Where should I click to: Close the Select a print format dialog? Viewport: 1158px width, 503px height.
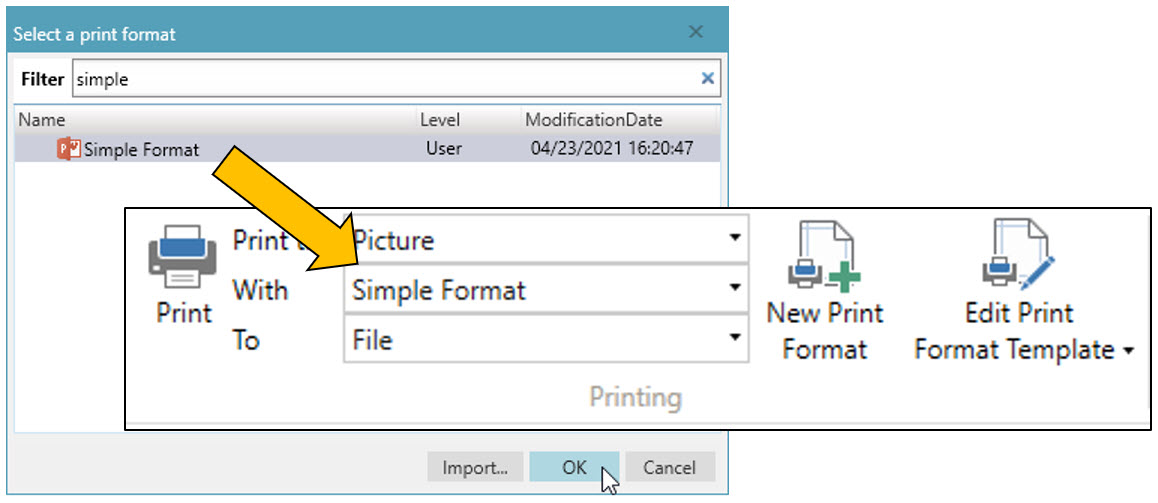click(x=697, y=33)
